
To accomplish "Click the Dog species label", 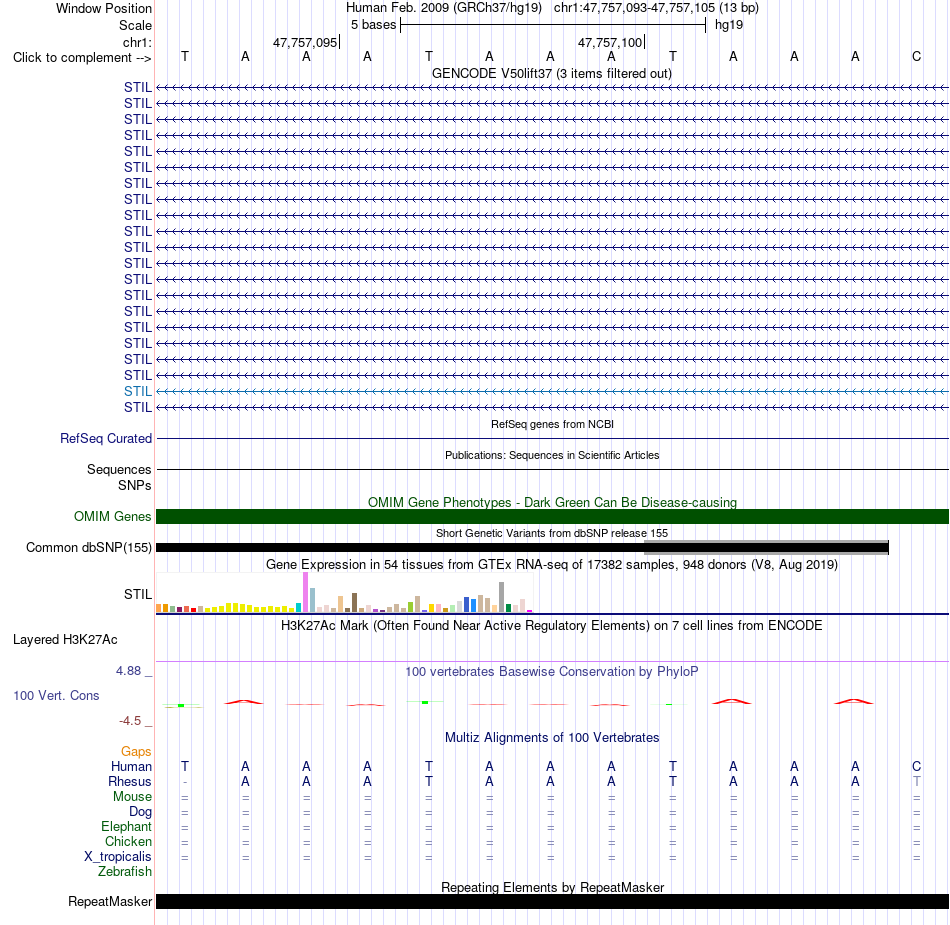I will pos(140,812).
